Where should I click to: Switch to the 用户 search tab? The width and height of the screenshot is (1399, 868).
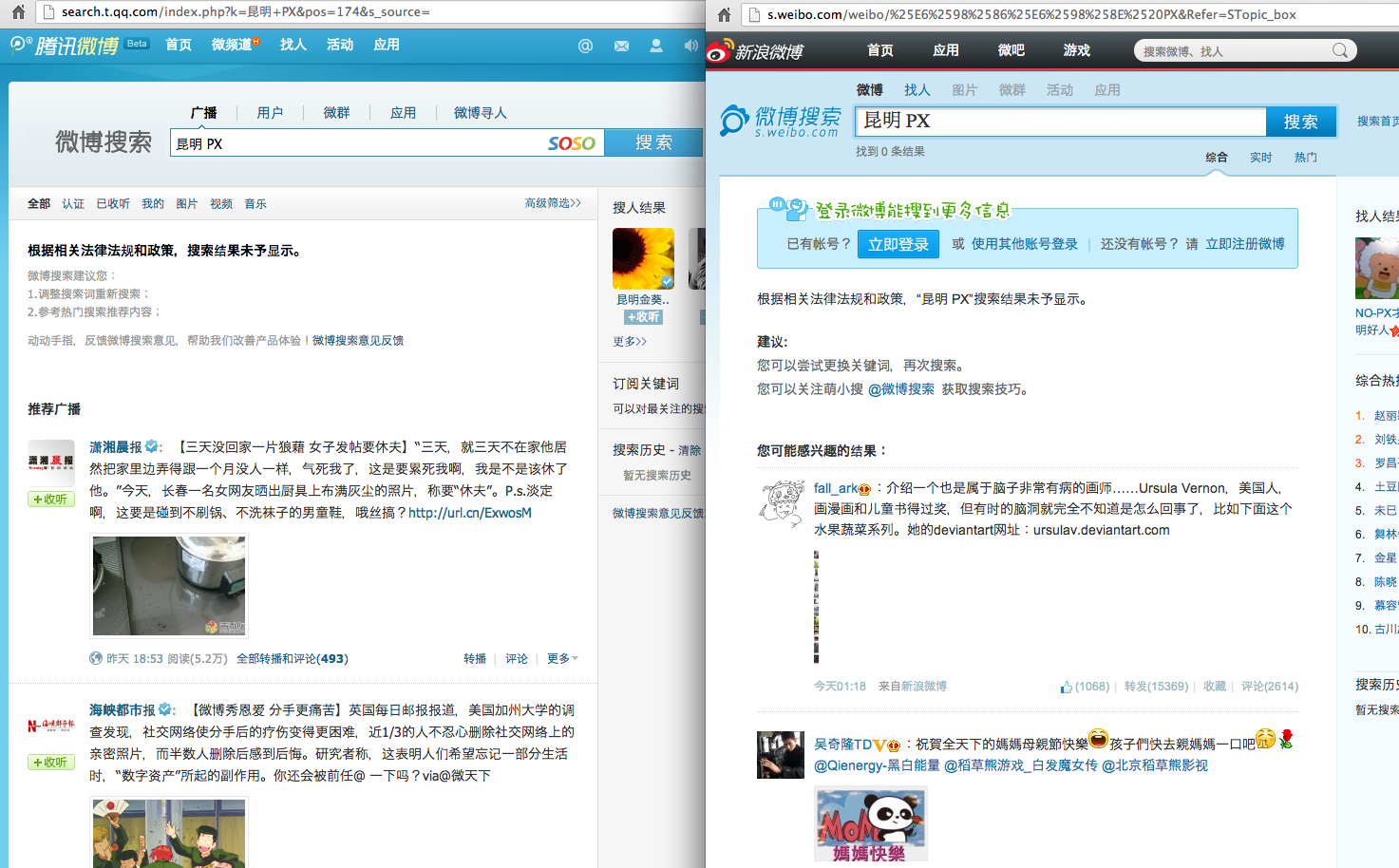[x=270, y=113]
